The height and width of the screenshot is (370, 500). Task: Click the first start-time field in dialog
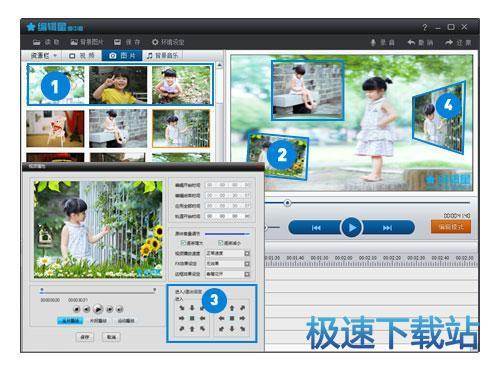(x=228, y=185)
